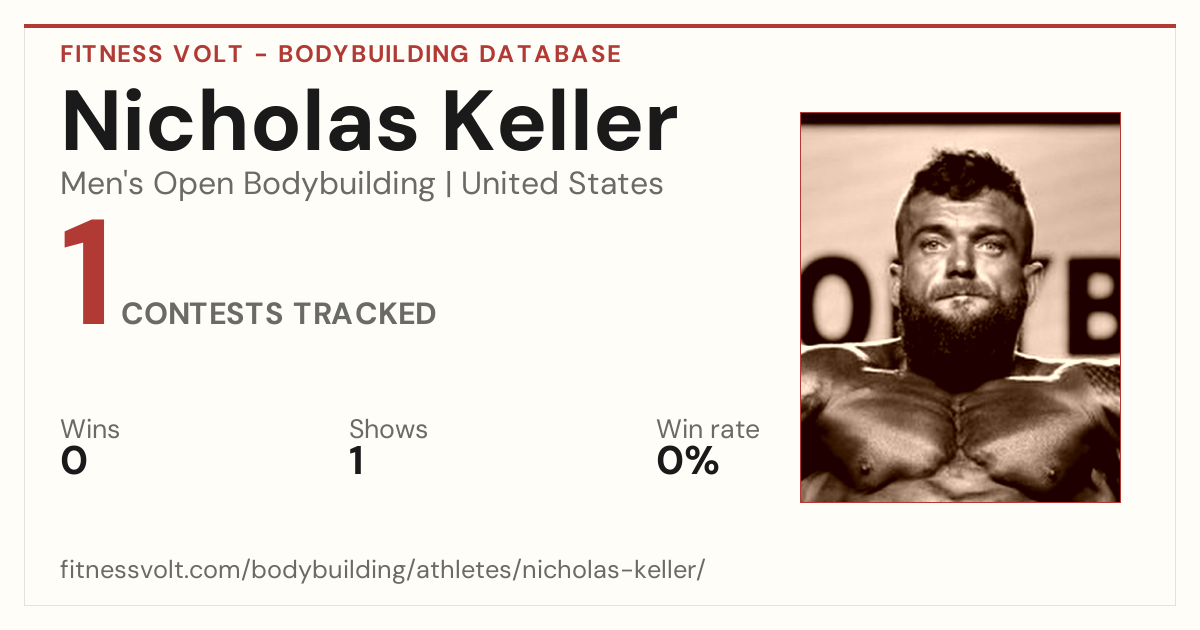Image resolution: width=1200 pixels, height=630 pixels.
Task: Click the 'United States' country text
Action: click(562, 184)
